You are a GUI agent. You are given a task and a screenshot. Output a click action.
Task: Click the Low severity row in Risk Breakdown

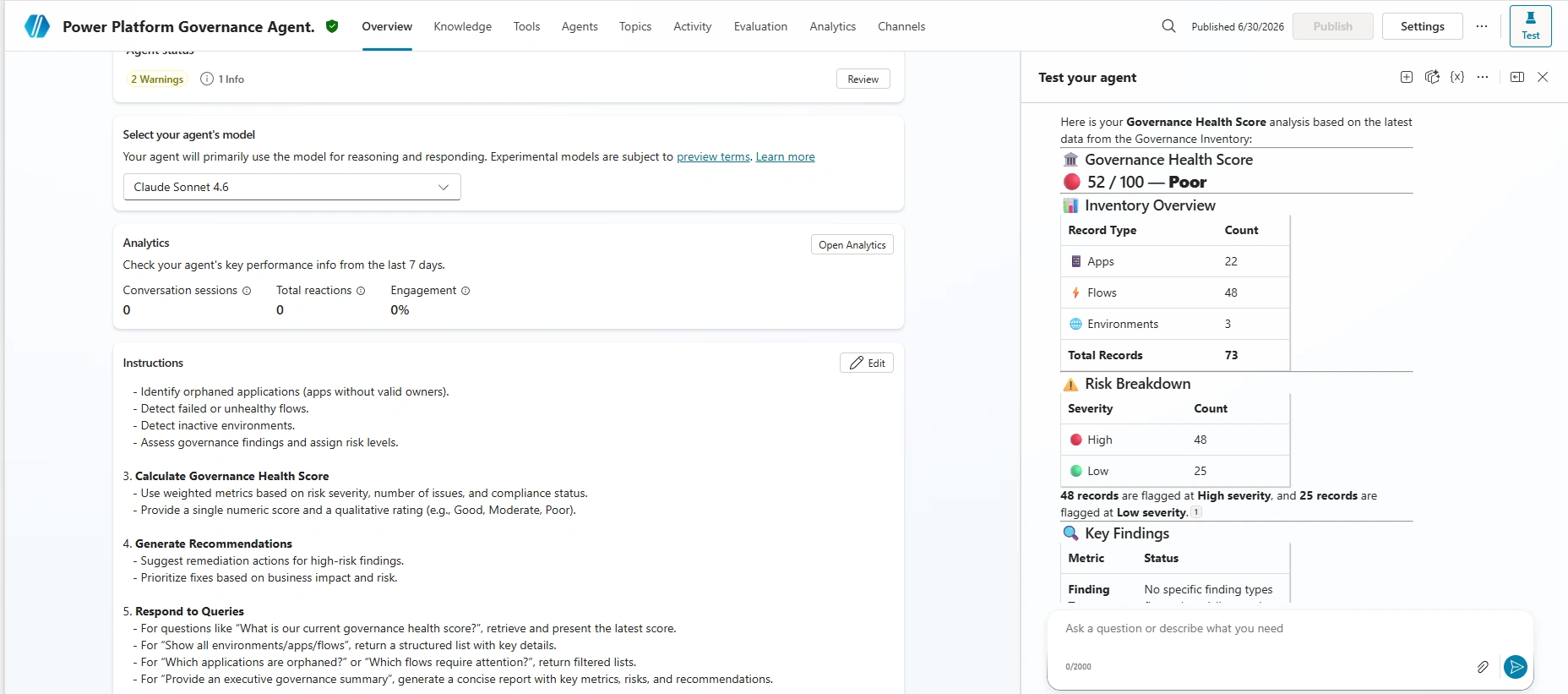click(x=1175, y=471)
